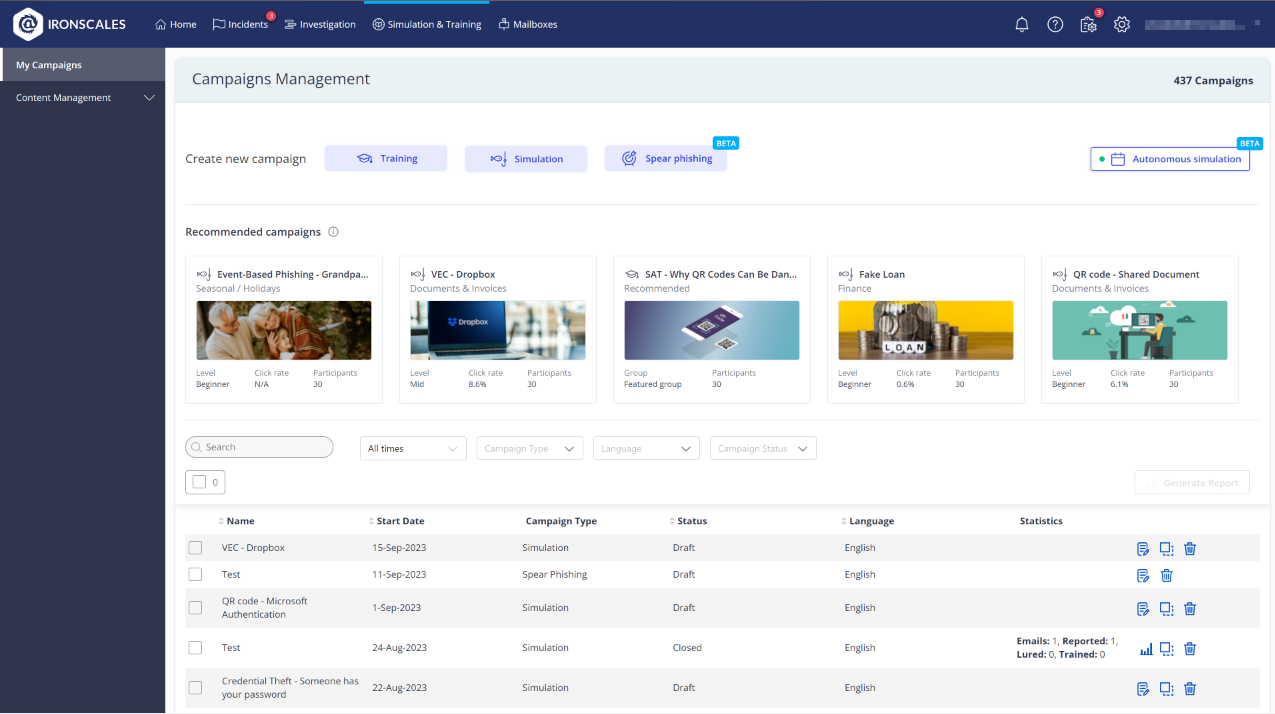Go to the Incidents menu
The width and height of the screenshot is (1275, 714).
(x=240, y=25)
